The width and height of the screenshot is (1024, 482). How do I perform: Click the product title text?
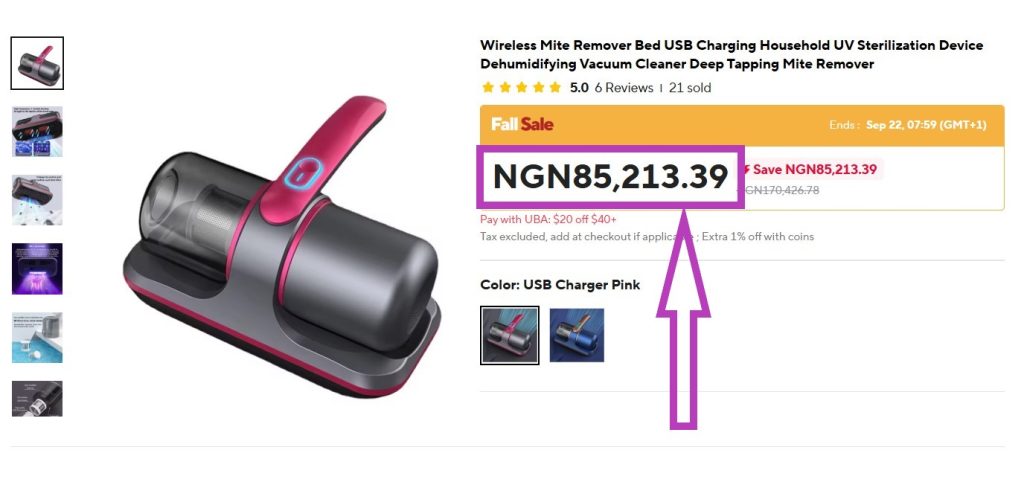tap(731, 55)
